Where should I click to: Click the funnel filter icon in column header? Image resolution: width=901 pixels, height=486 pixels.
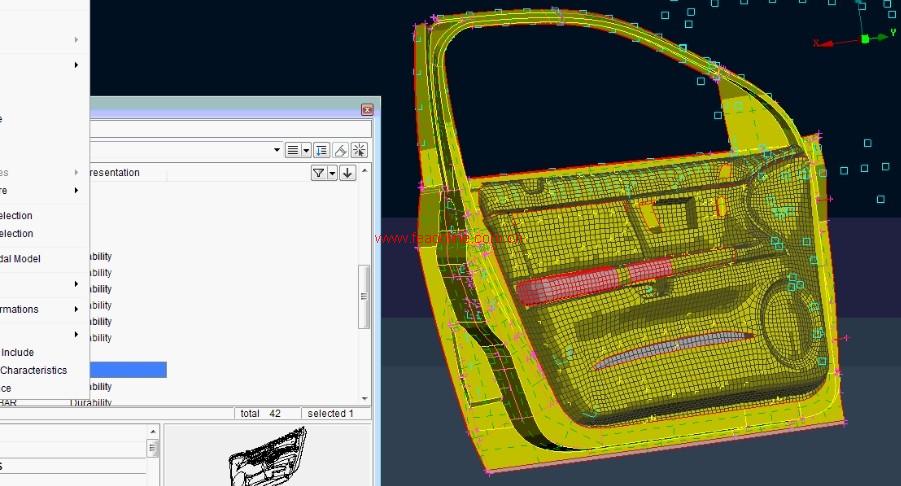[318, 173]
